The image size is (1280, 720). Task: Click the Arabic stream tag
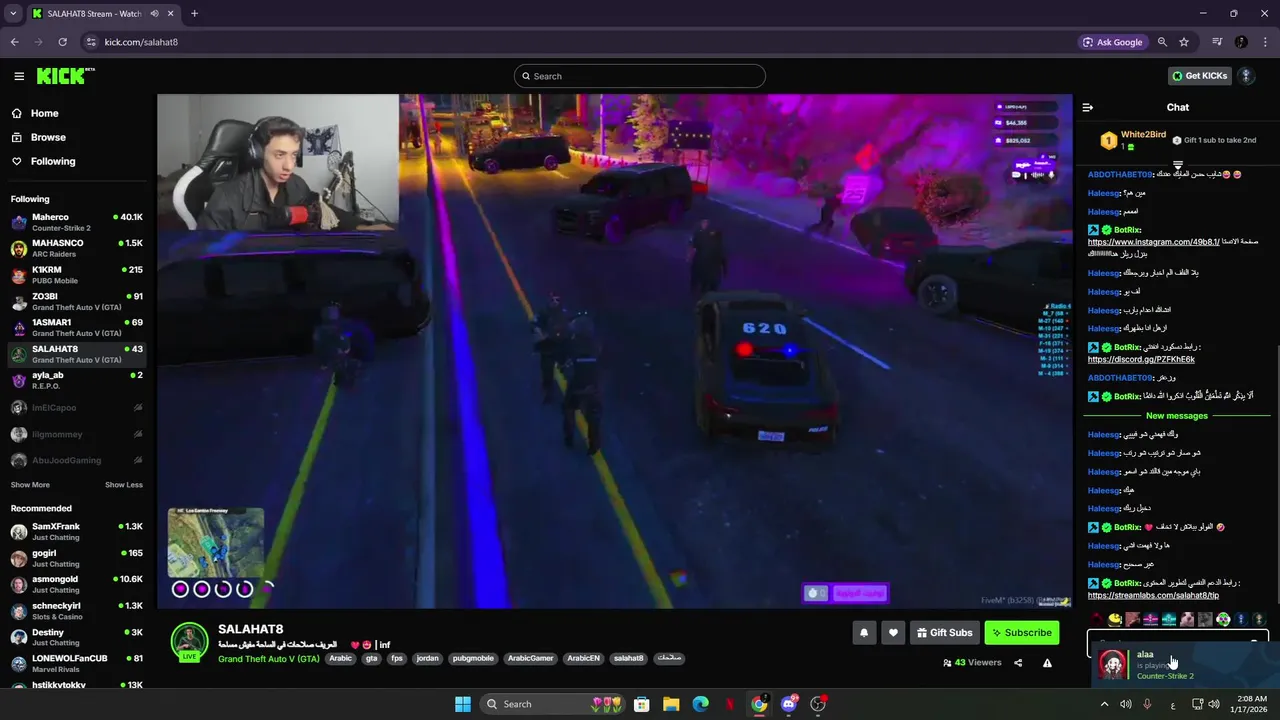[x=341, y=659]
